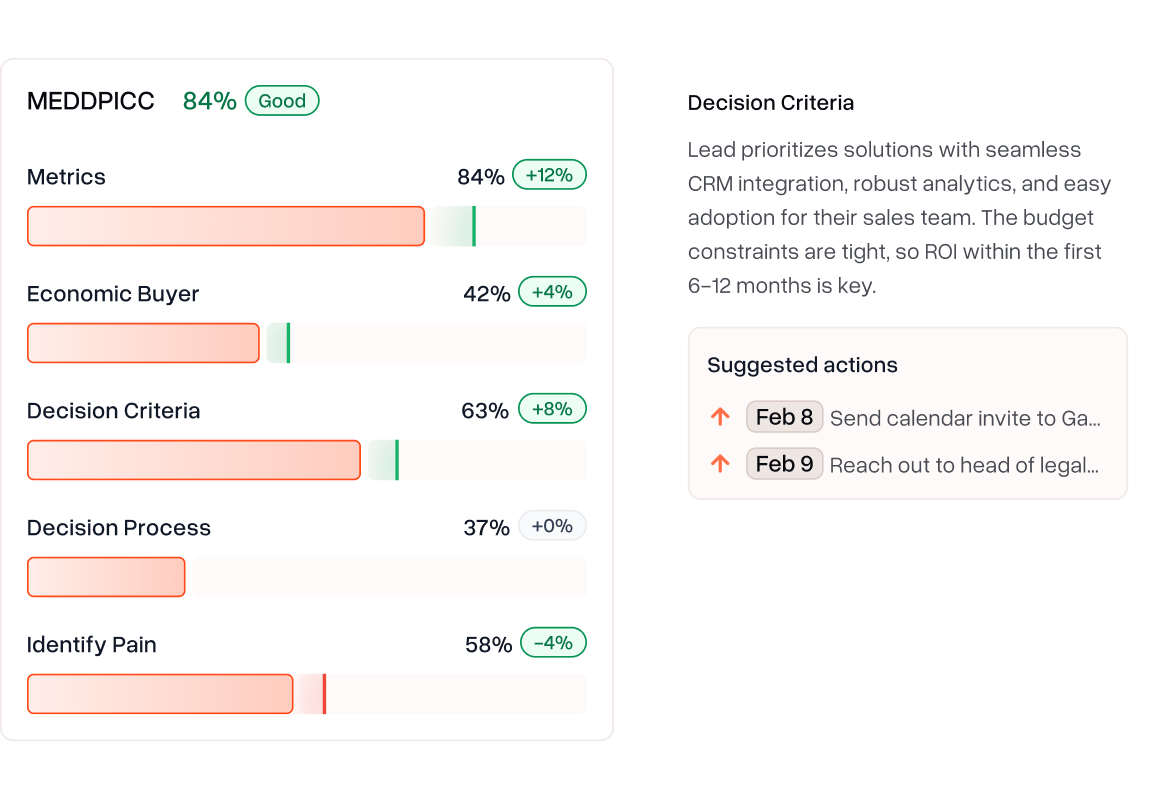This screenshot has height=800, width=1154.
Task: Select the Decision Criteria row label
Action: (114, 411)
